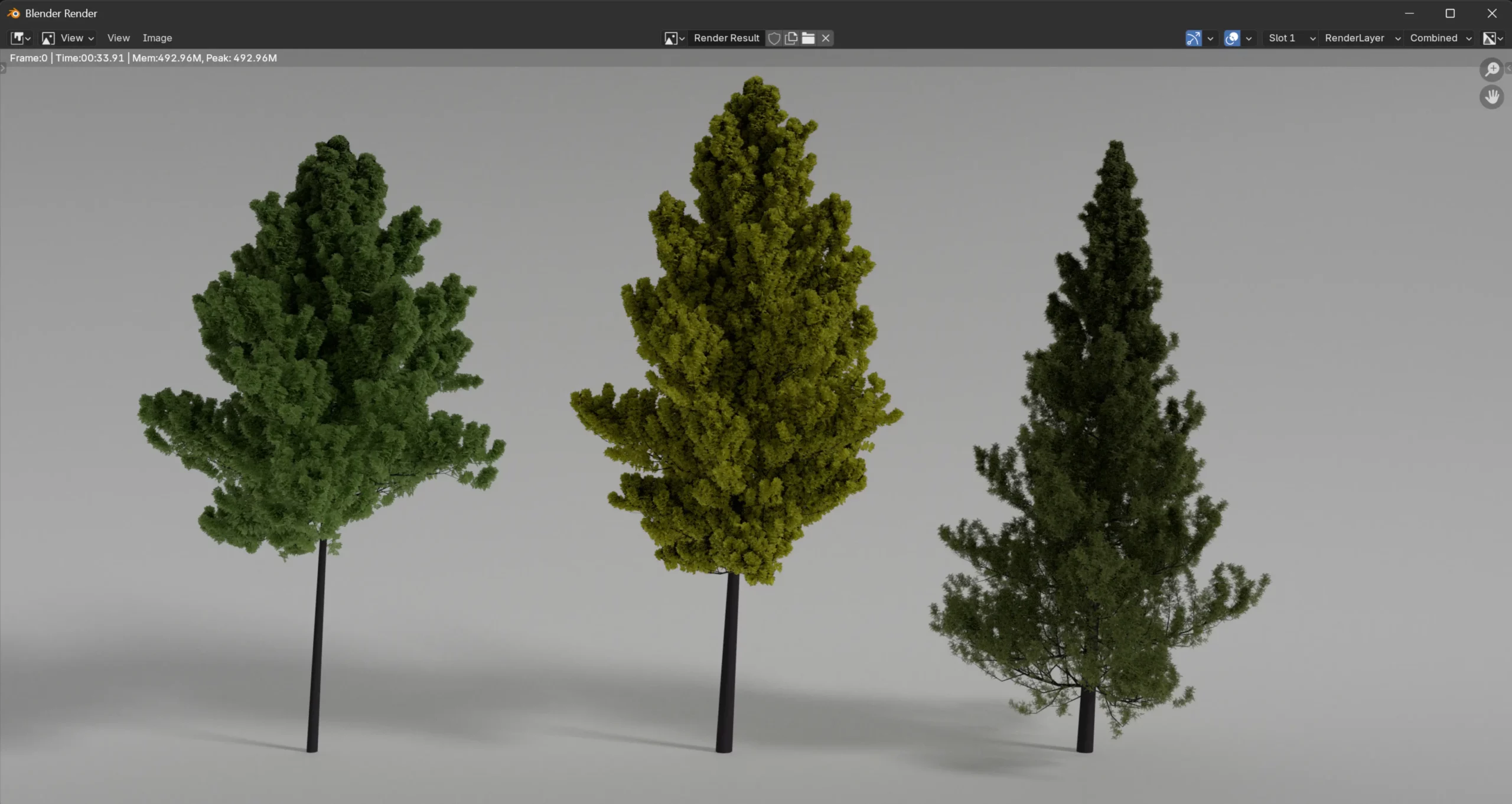The height and width of the screenshot is (804, 1512).
Task: Open the Combined pass dropdown
Action: pyautogui.click(x=1440, y=38)
